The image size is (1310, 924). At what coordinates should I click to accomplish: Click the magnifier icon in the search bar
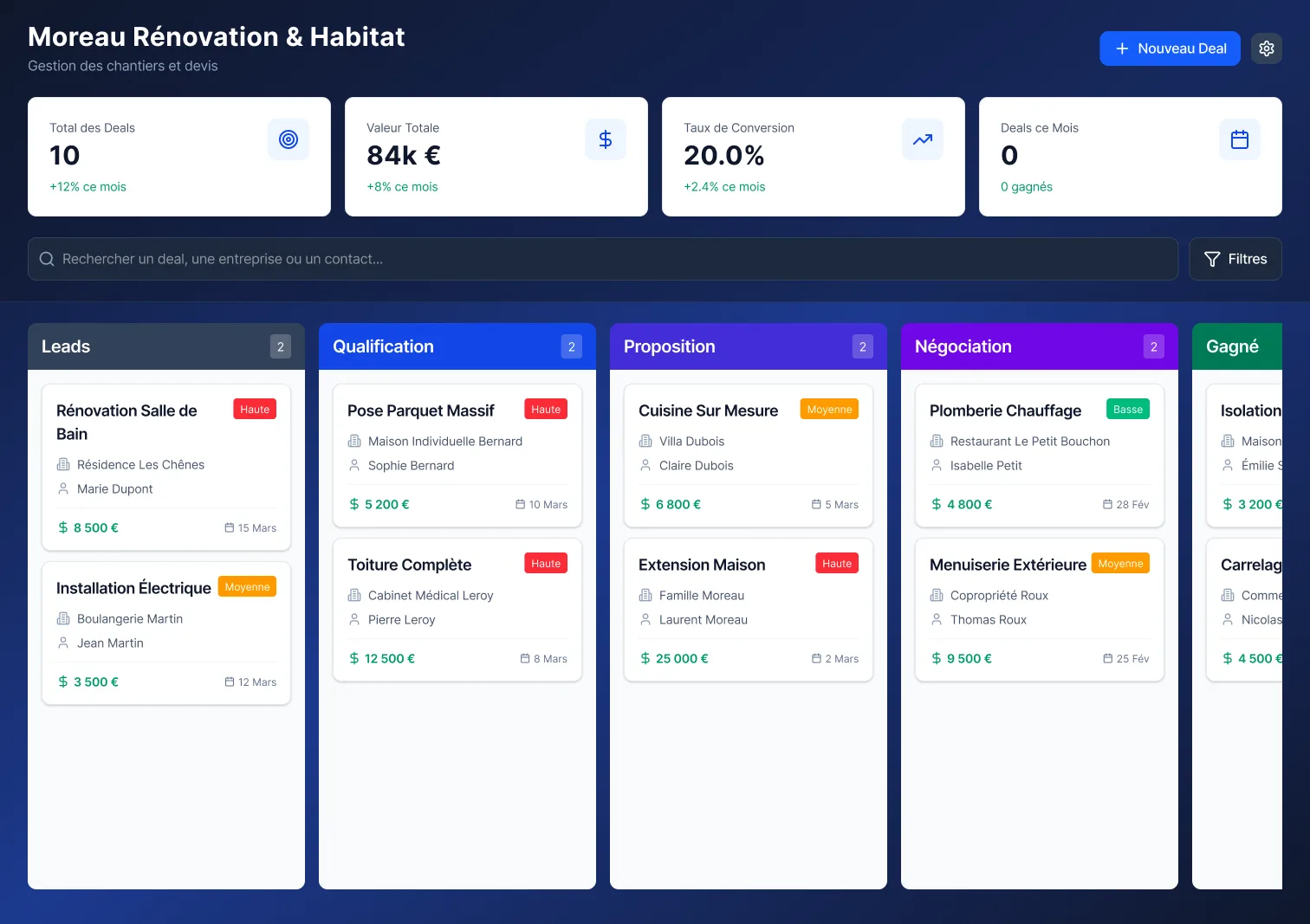[x=47, y=259]
